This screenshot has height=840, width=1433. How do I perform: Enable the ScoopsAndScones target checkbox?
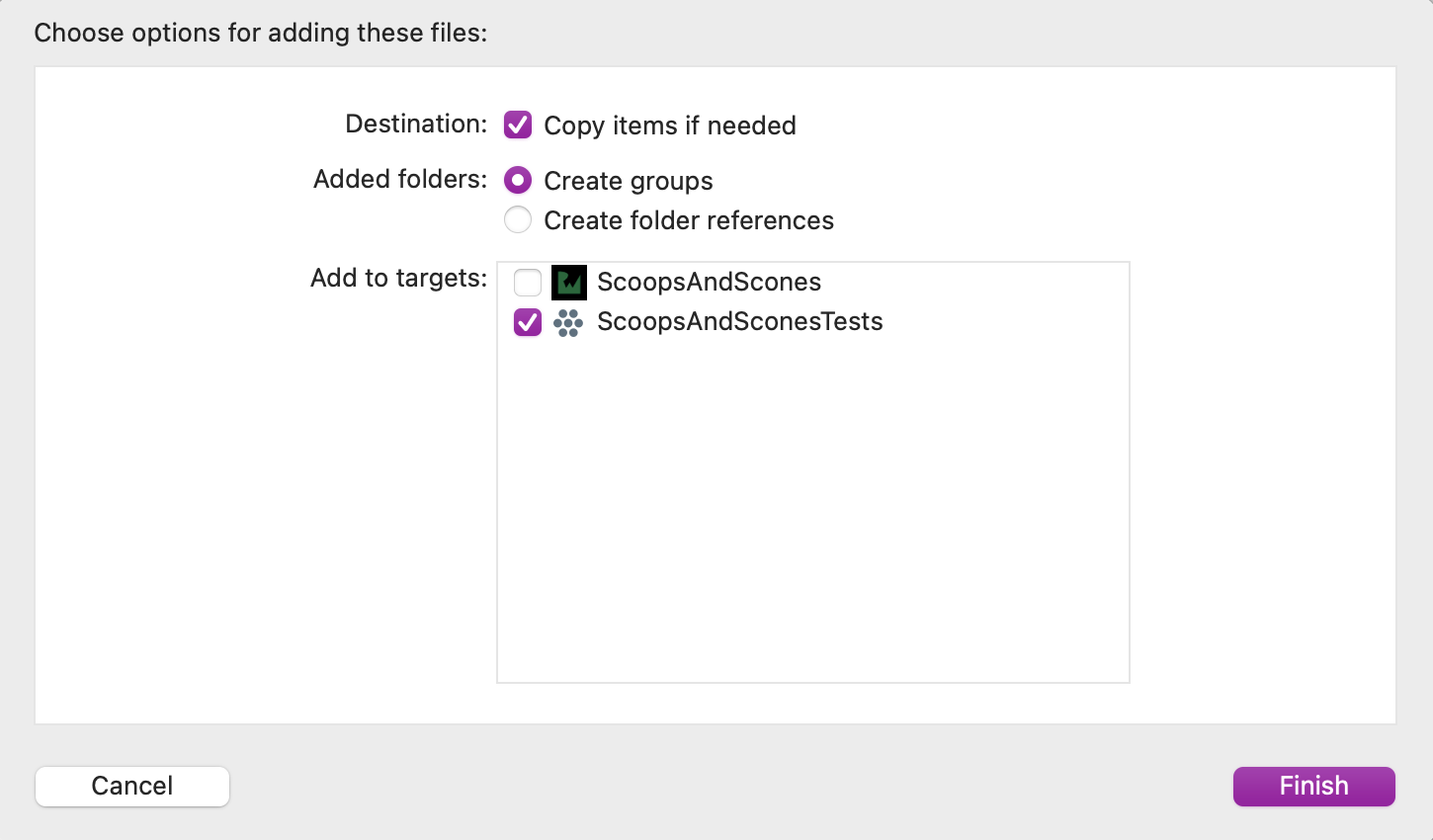527,282
